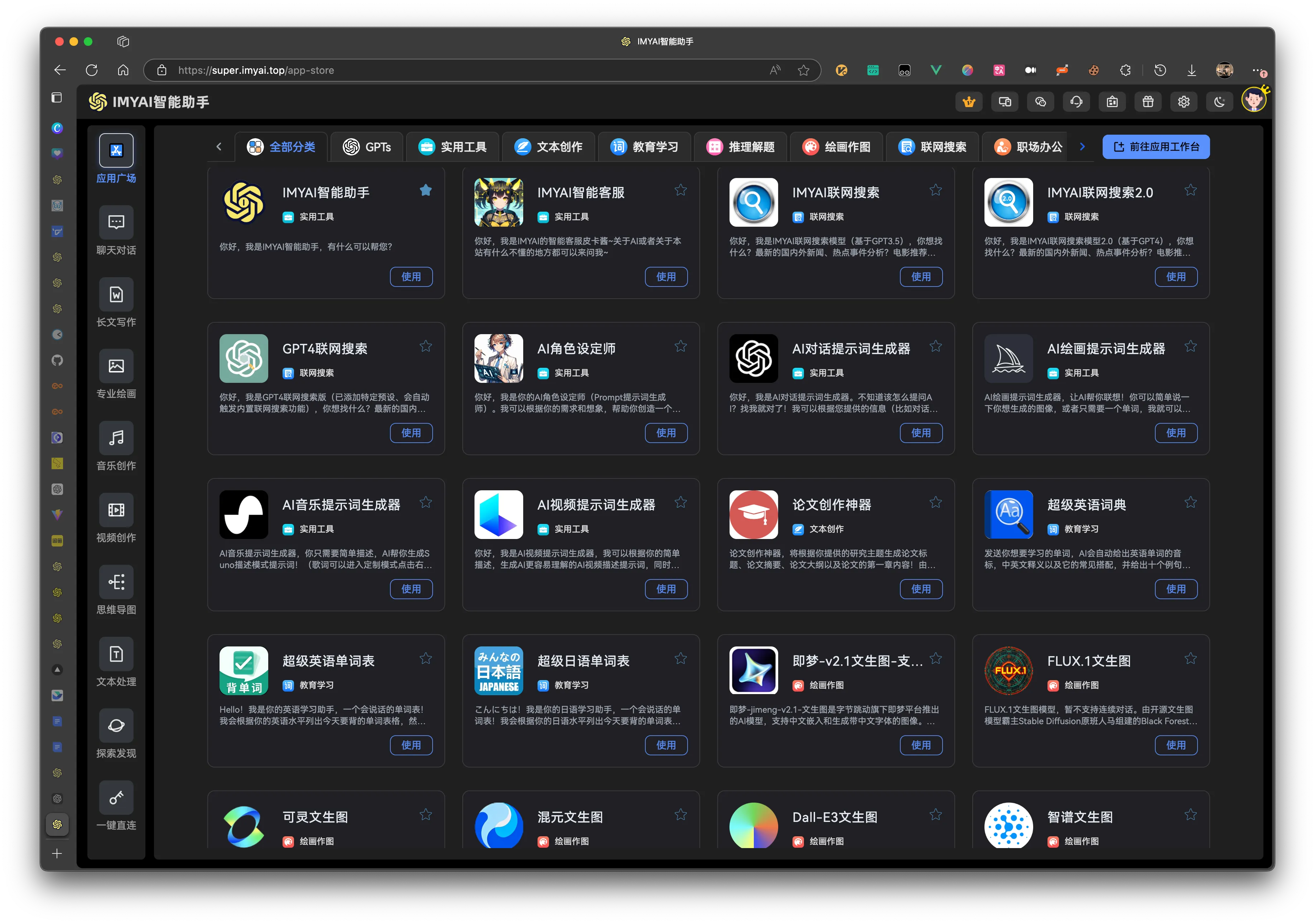Select GPTs category tab
The width and height of the screenshot is (1315, 924).
(x=367, y=146)
